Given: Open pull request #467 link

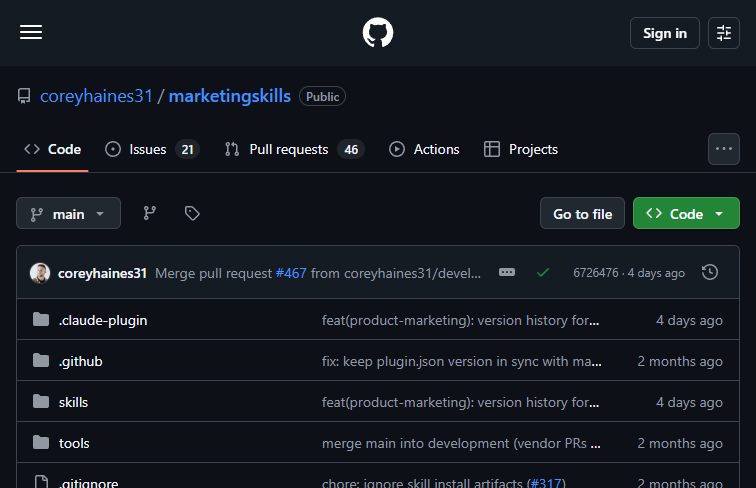Looking at the screenshot, I should click(291, 273).
